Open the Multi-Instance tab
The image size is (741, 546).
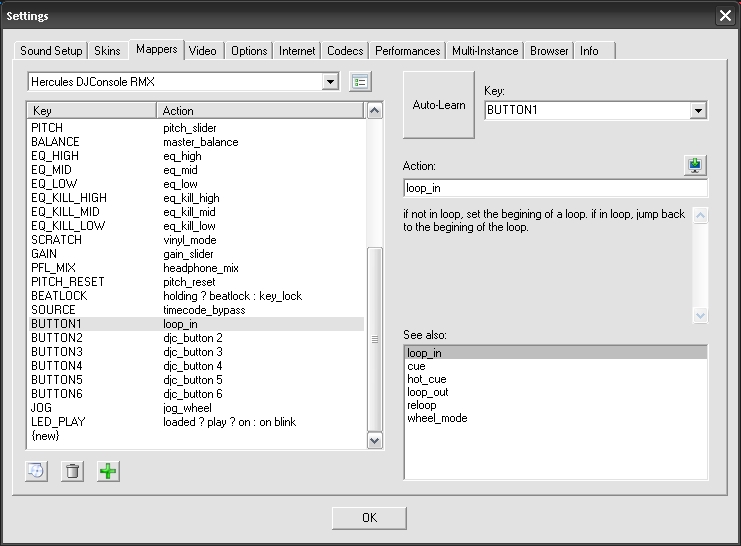(x=485, y=51)
